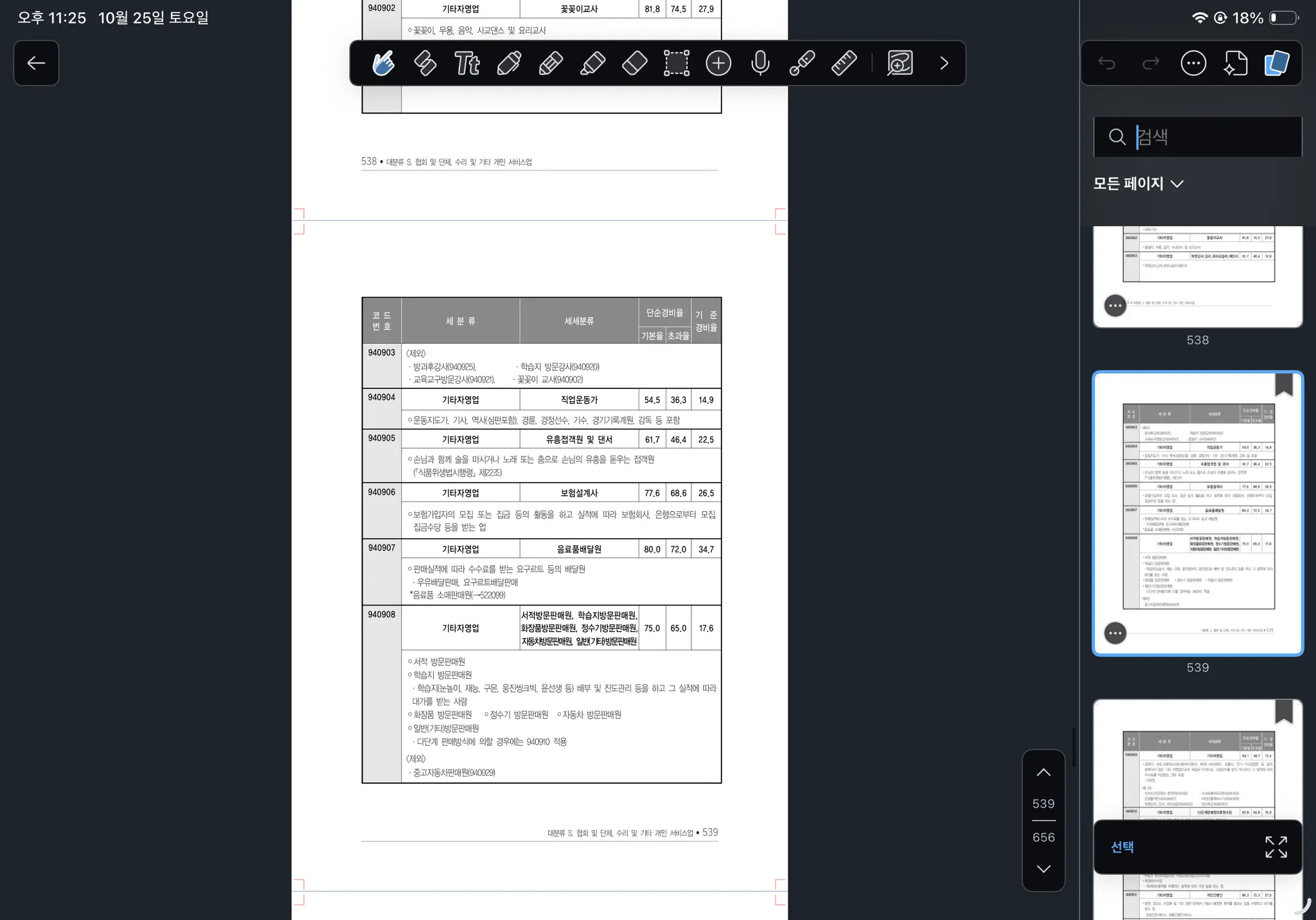The height and width of the screenshot is (920, 1316).
Task: Expand toolbar with right chevron arrow
Action: point(944,63)
